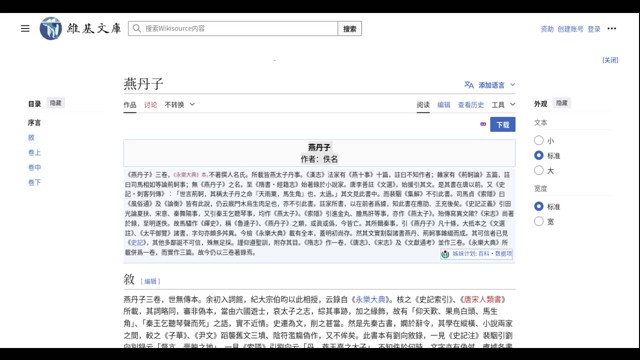The width and height of the screenshot is (640, 360).
Task: Jump to 序言 in contents
Action: (x=34, y=122)
